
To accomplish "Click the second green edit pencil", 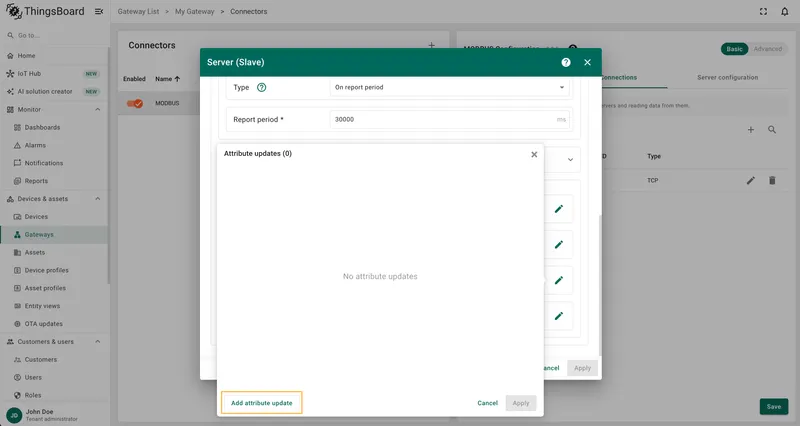I will click(559, 244).
